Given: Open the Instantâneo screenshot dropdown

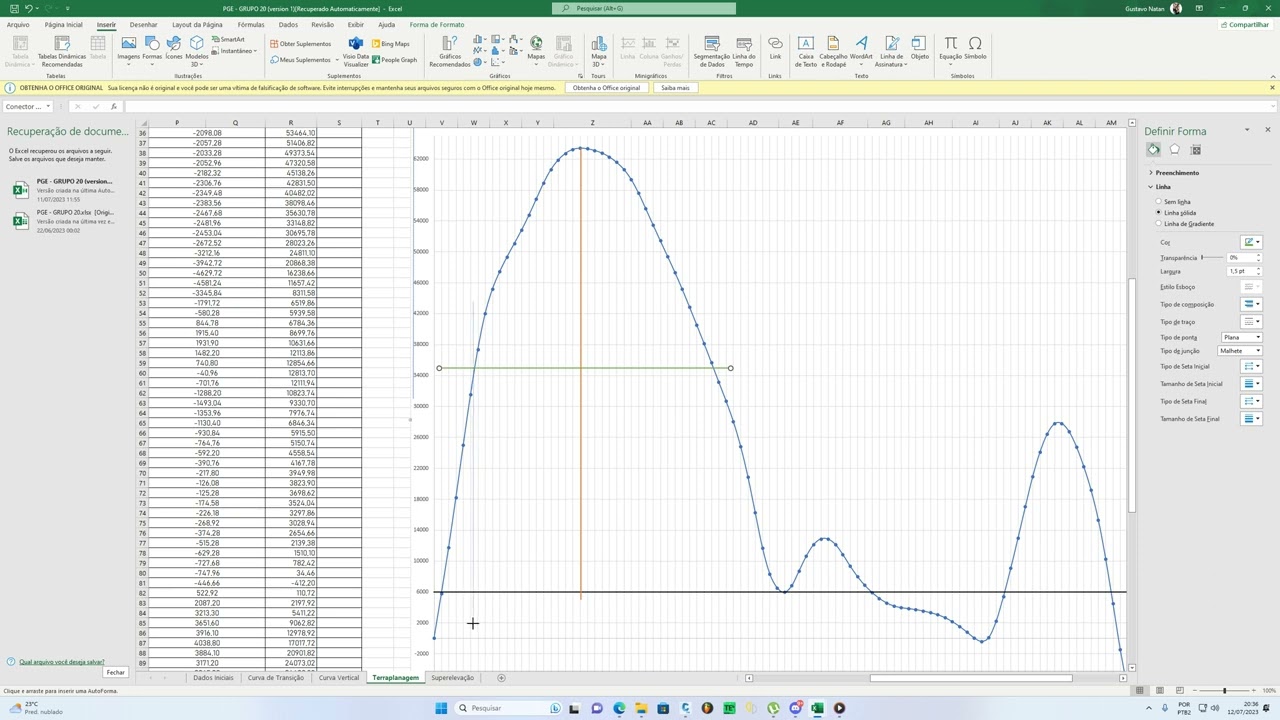Looking at the screenshot, I should pos(236,51).
